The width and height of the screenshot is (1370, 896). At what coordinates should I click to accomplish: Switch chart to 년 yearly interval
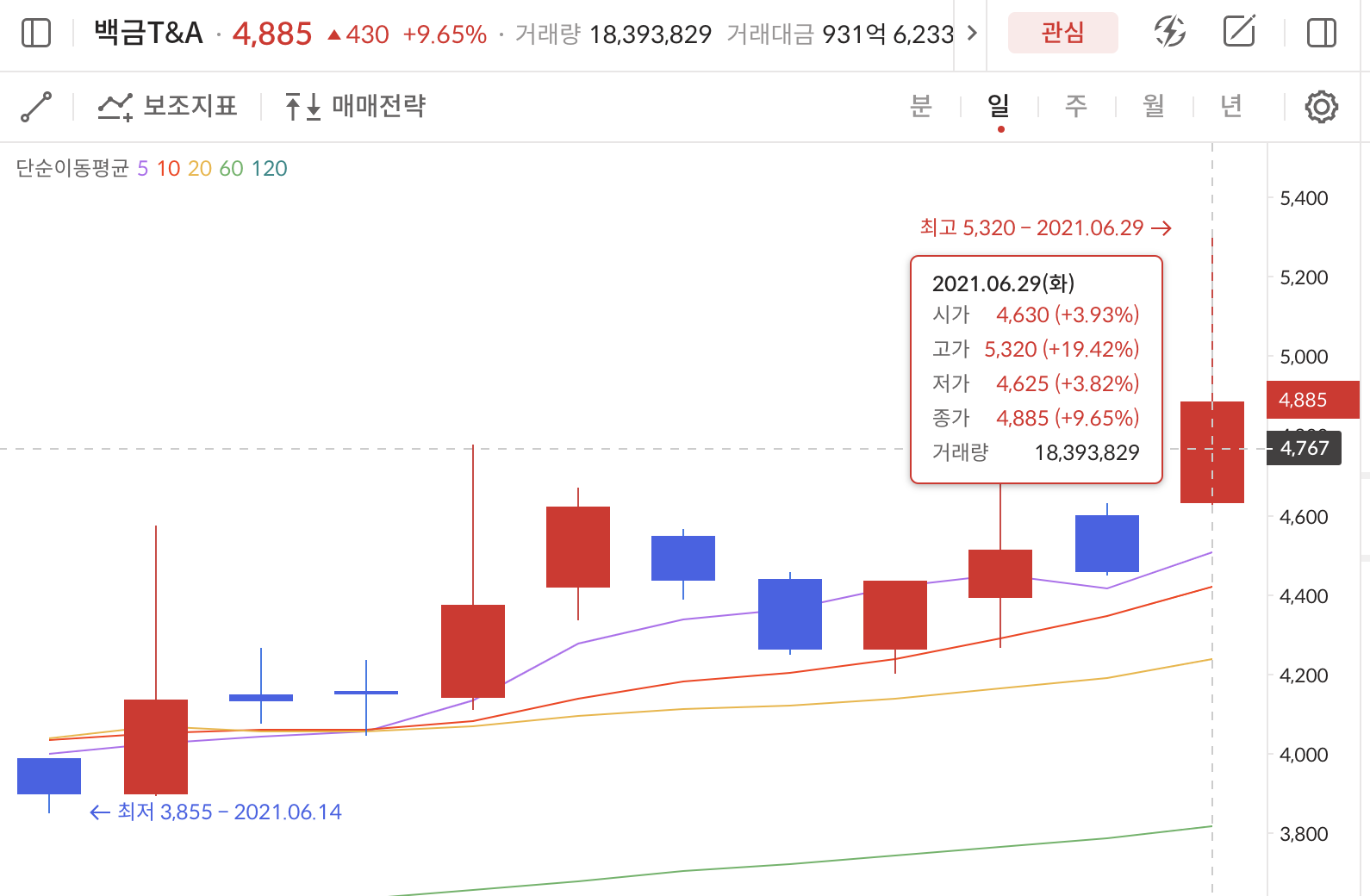click(x=1231, y=106)
